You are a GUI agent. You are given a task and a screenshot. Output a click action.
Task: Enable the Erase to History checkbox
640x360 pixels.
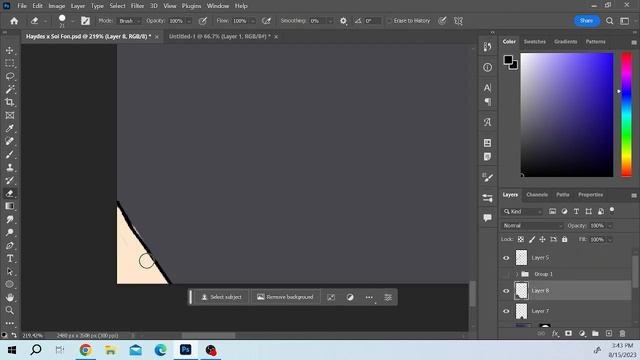pyautogui.click(x=389, y=21)
